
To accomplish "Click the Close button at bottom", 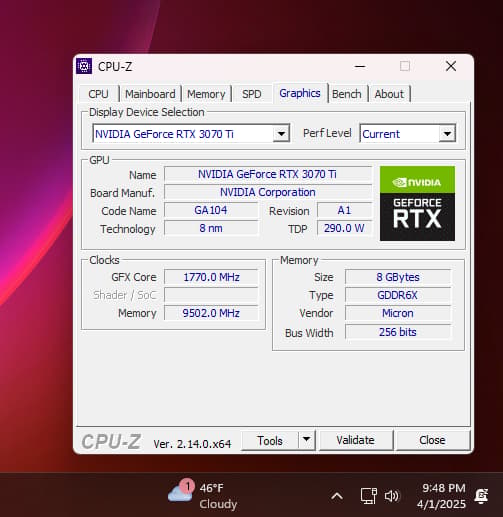I will (x=432, y=440).
